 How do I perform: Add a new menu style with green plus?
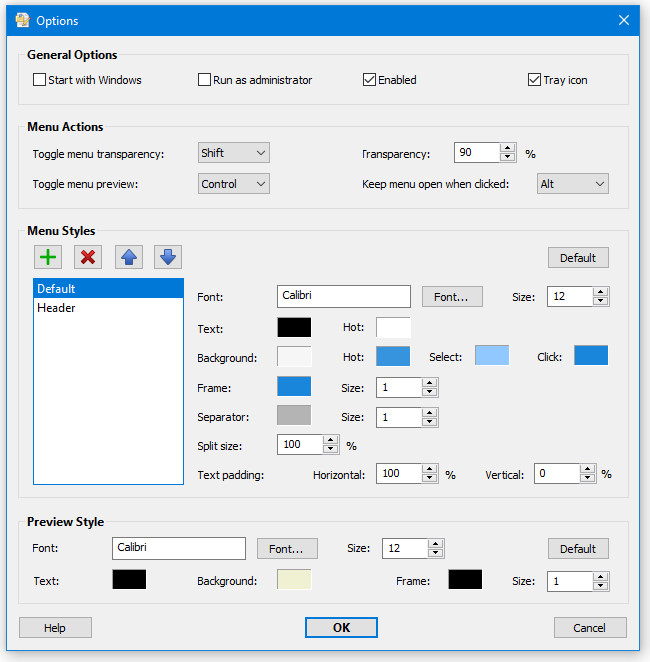48,257
